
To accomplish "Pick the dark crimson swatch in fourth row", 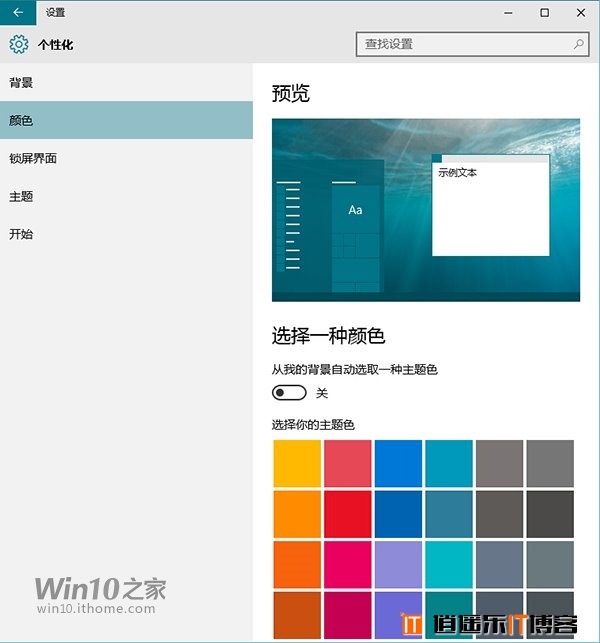I will coord(348,615).
